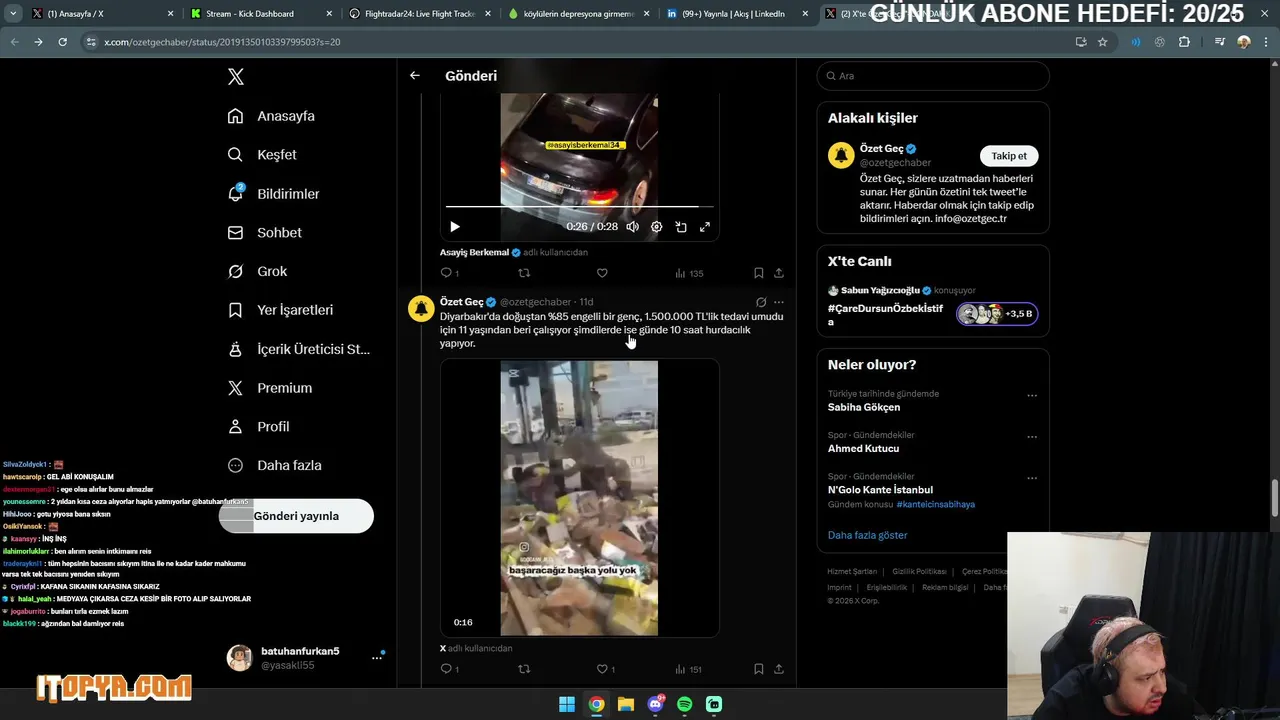This screenshot has height=720, width=1280.
Task: Follow Özet Geç with Takip et
Action: pyautogui.click(x=1009, y=156)
